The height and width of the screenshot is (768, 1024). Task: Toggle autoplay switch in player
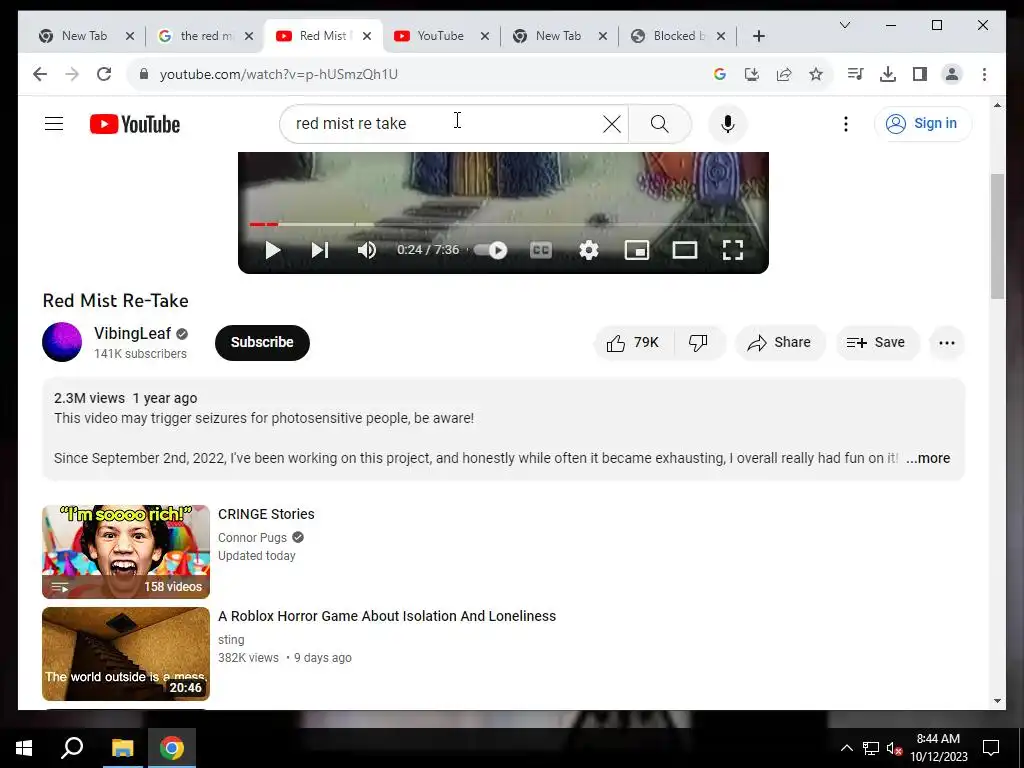click(491, 250)
